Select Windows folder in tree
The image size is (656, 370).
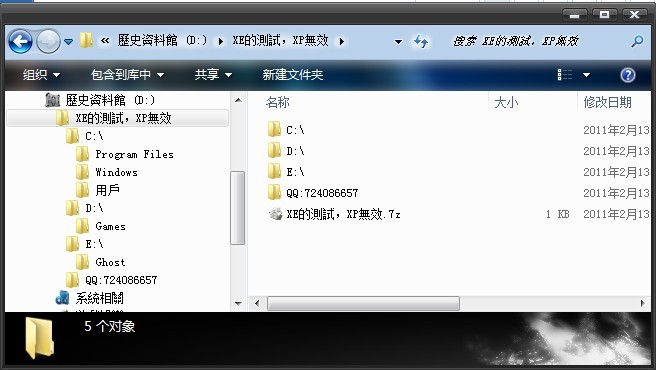(x=116, y=172)
